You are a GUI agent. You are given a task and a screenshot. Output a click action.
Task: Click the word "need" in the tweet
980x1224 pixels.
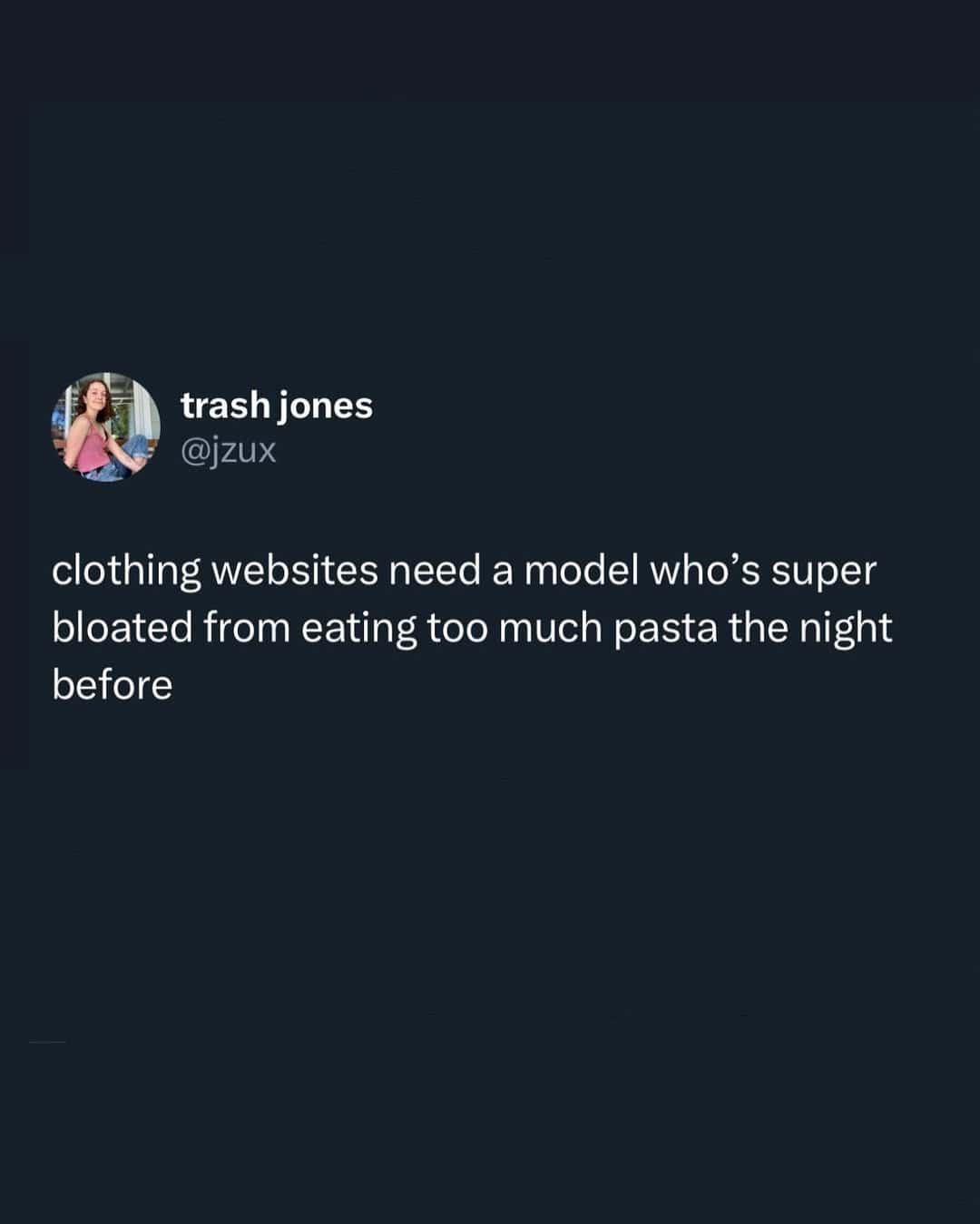(436, 571)
